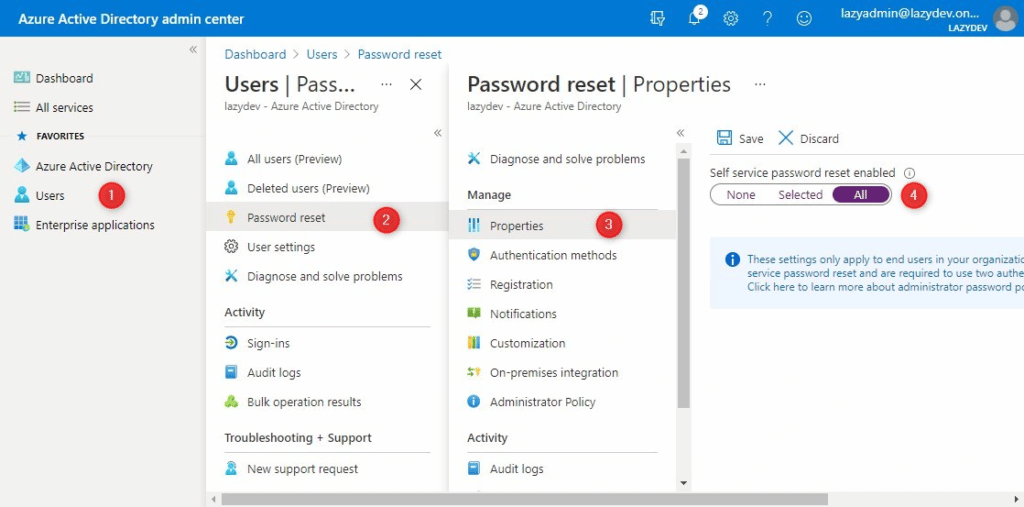Image resolution: width=1024 pixels, height=507 pixels.
Task: Click the Administrator Policy info icon
Action: [x=474, y=401]
